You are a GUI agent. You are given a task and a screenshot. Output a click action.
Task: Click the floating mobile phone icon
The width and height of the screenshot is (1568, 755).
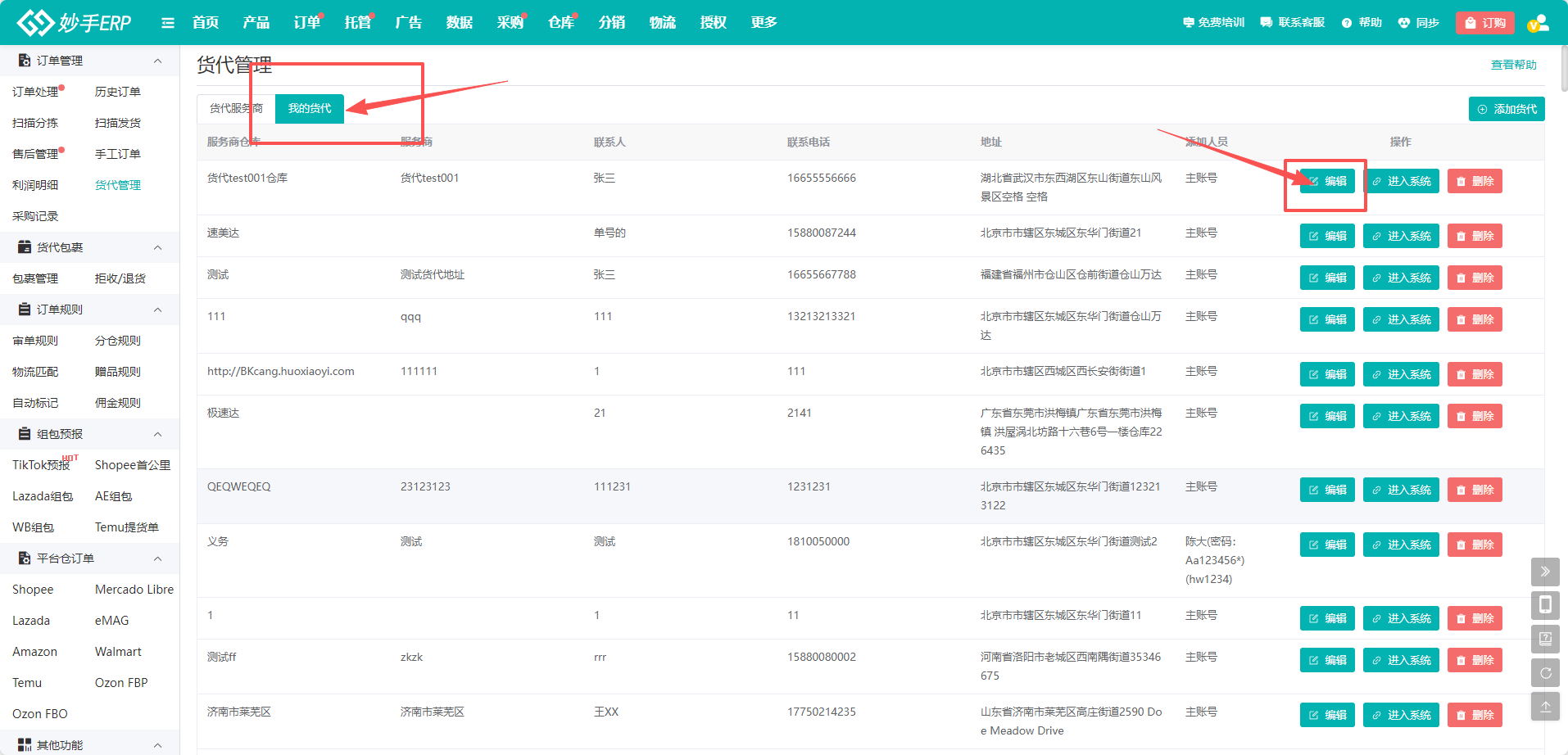pyautogui.click(x=1545, y=605)
